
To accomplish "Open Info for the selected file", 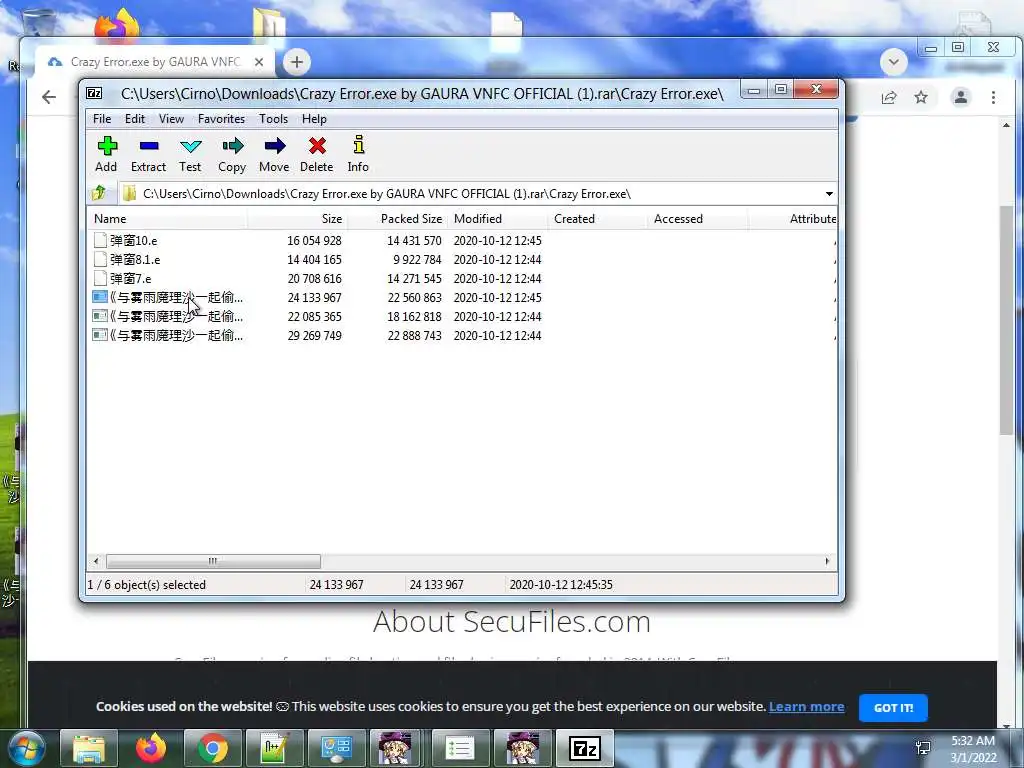I will point(358,154).
